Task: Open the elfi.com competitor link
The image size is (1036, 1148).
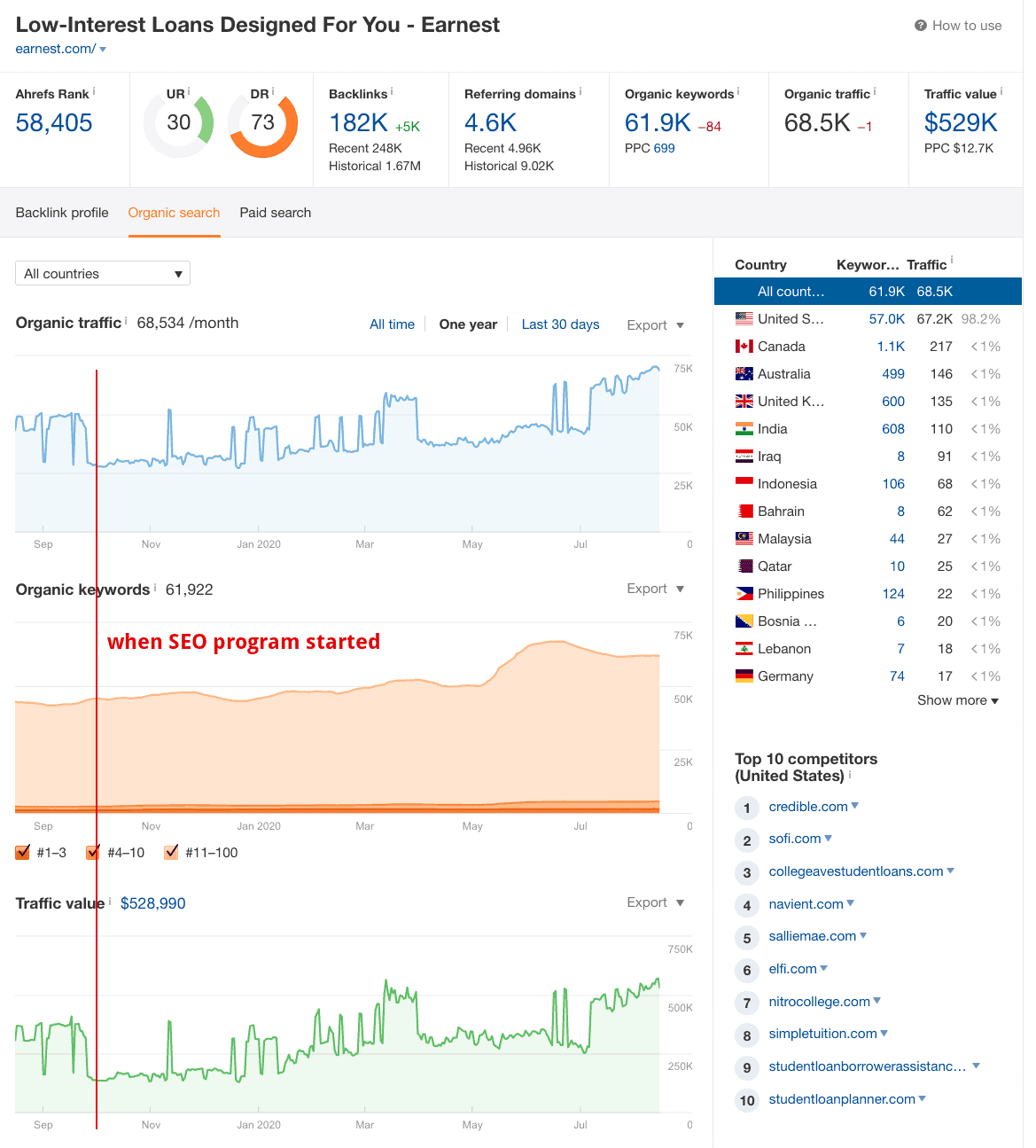Action: (x=793, y=969)
